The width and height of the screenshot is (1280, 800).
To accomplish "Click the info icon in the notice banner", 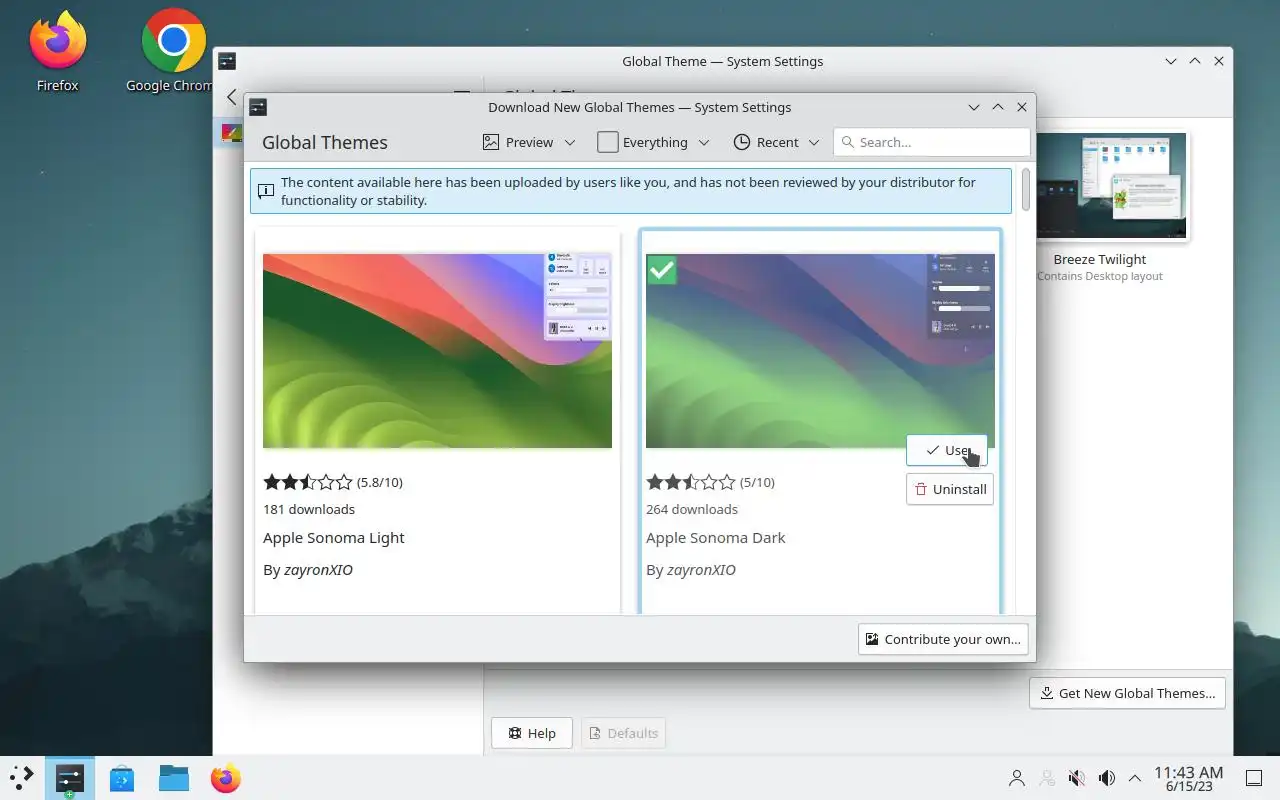I will 266,191.
